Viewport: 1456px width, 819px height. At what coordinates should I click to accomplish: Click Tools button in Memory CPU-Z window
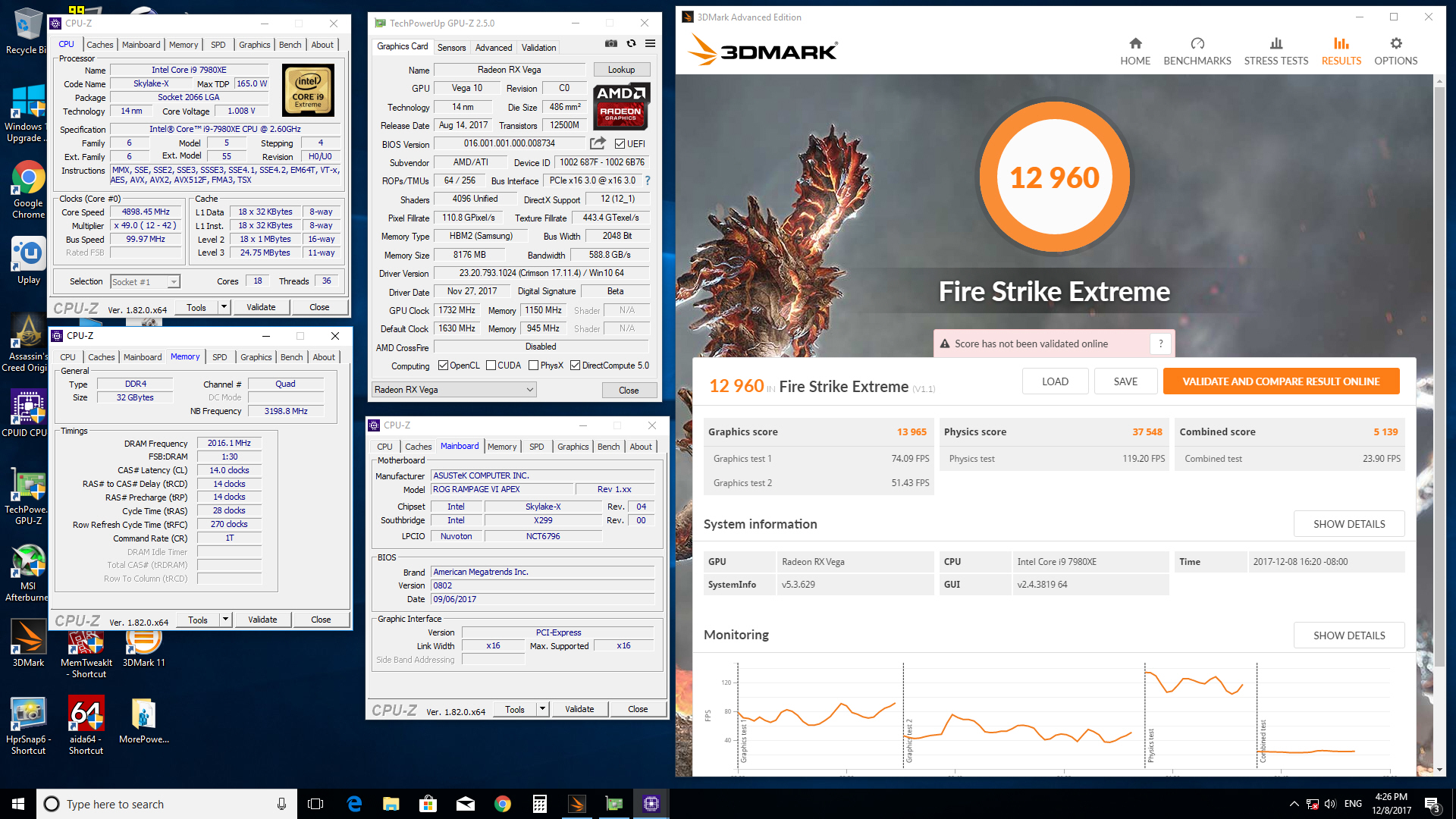(198, 620)
